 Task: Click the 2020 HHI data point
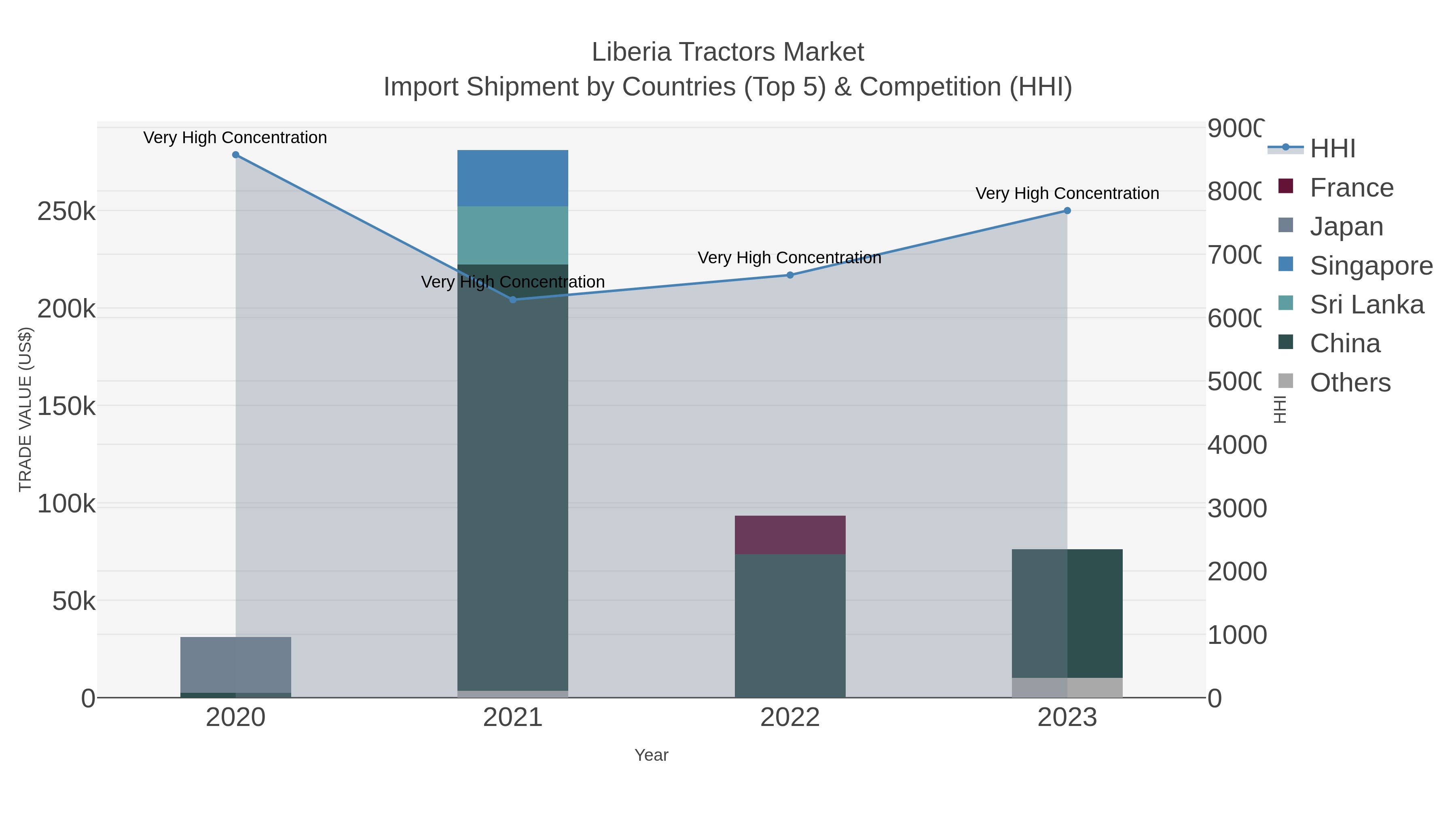[x=236, y=155]
